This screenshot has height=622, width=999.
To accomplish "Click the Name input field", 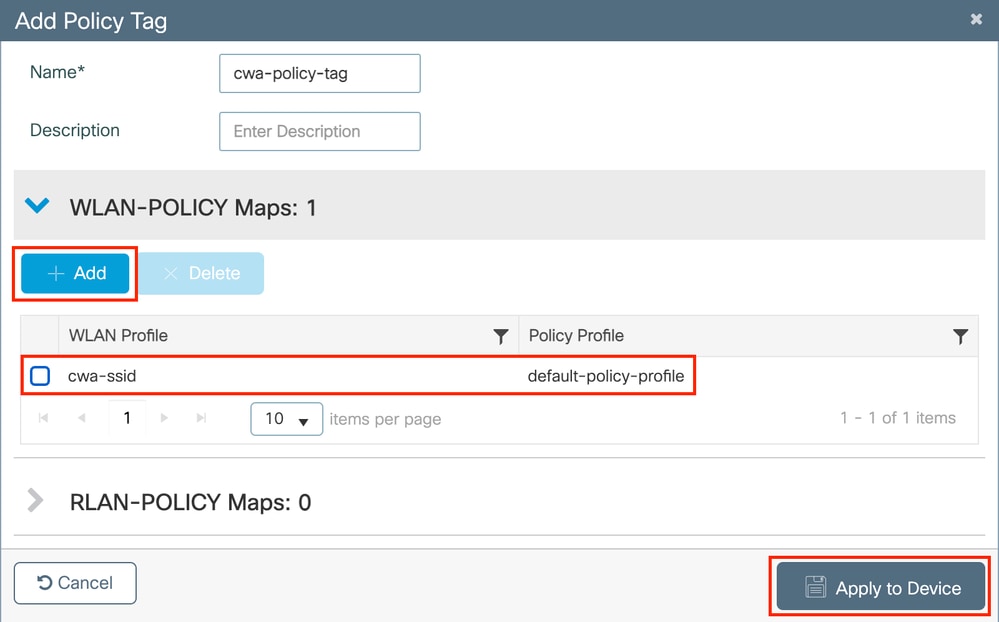I will tap(319, 73).
